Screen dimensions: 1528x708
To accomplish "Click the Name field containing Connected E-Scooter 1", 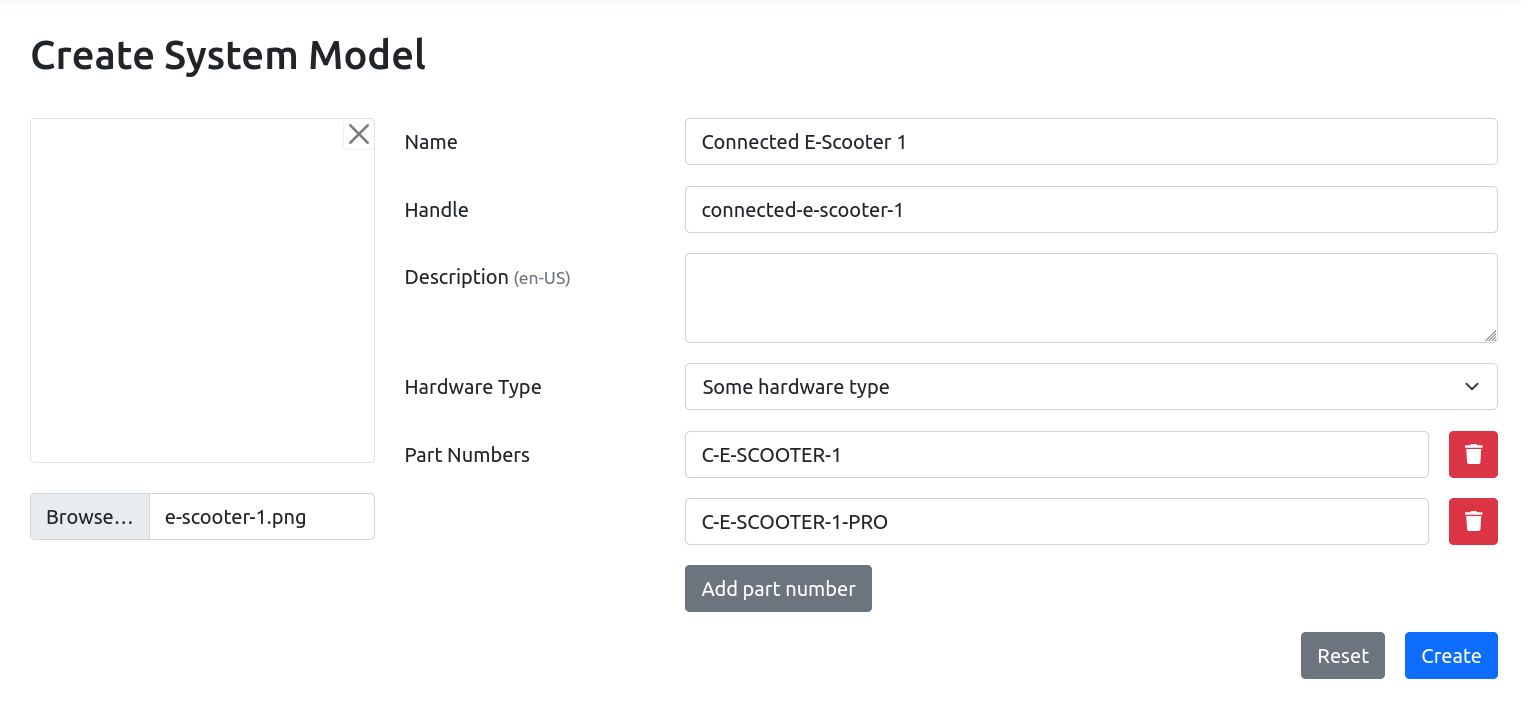I will (x=1091, y=141).
